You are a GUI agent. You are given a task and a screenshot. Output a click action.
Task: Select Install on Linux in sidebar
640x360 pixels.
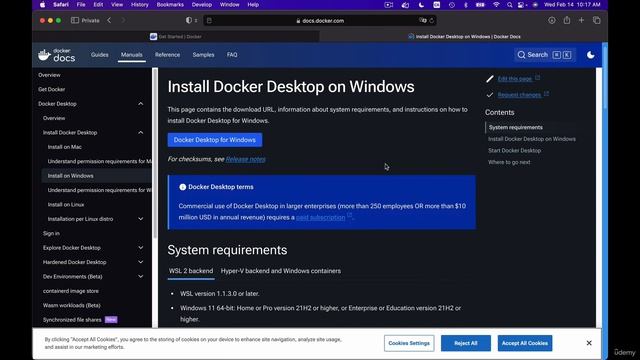[66, 204]
